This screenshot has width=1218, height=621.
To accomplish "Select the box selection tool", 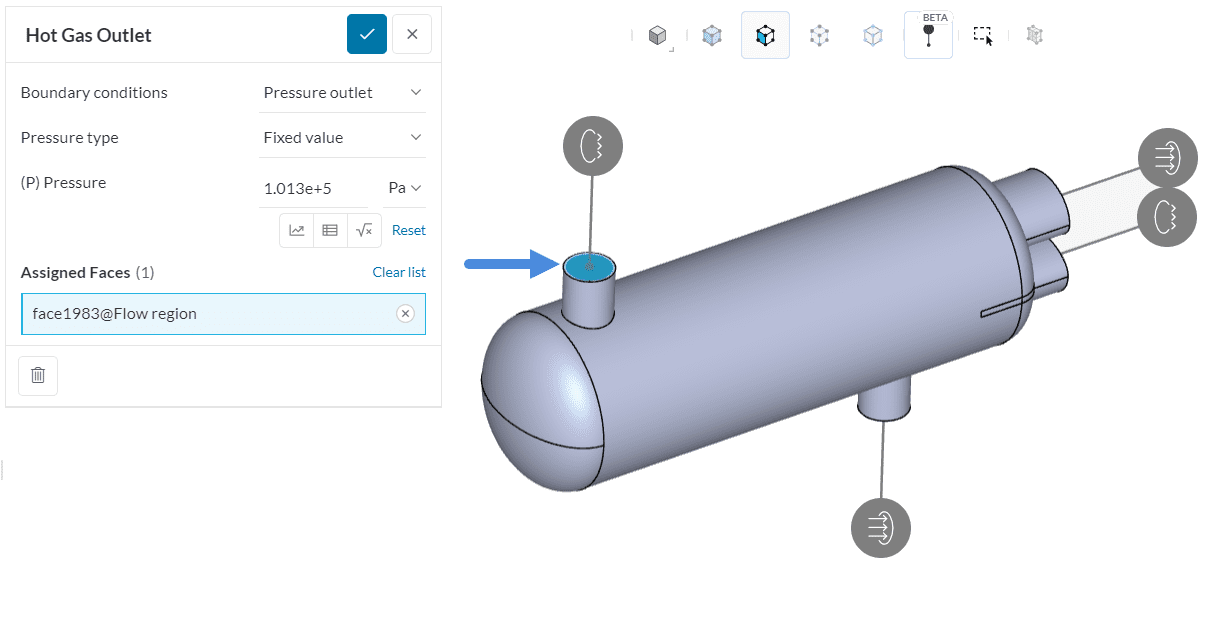I will coord(983,36).
